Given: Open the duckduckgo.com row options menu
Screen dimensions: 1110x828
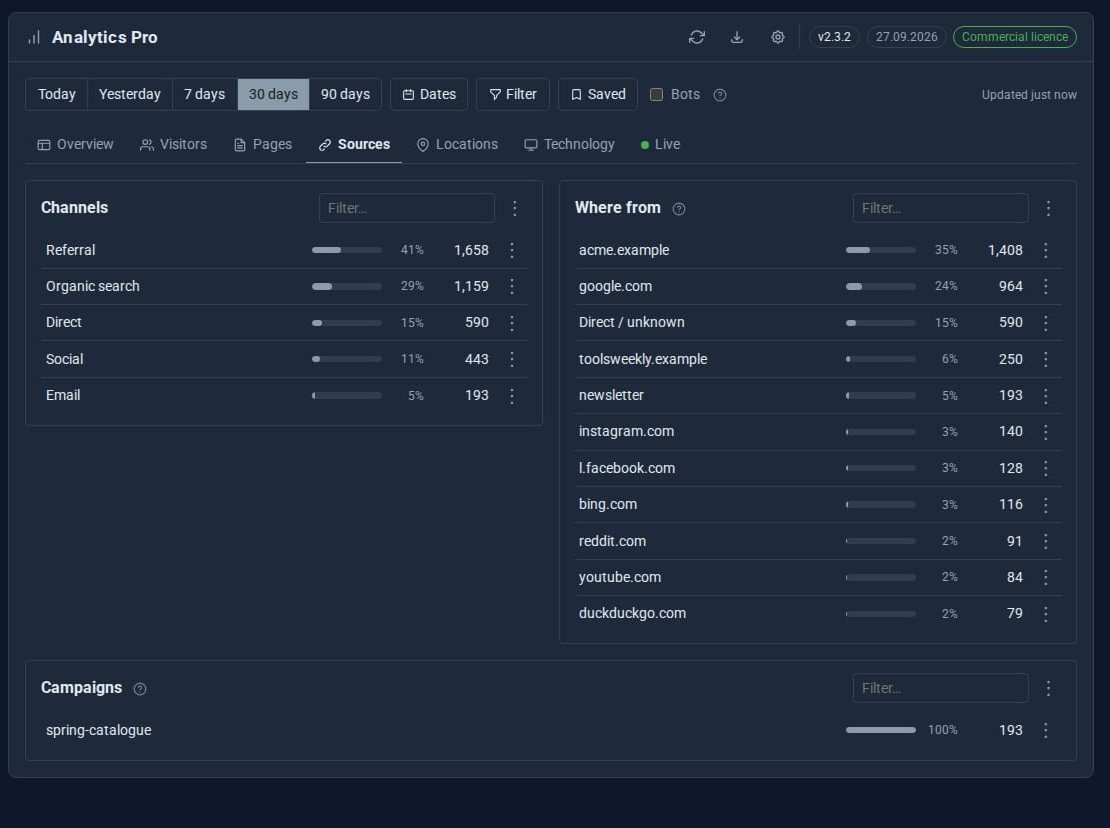Looking at the screenshot, I should tap(1046, 614).
